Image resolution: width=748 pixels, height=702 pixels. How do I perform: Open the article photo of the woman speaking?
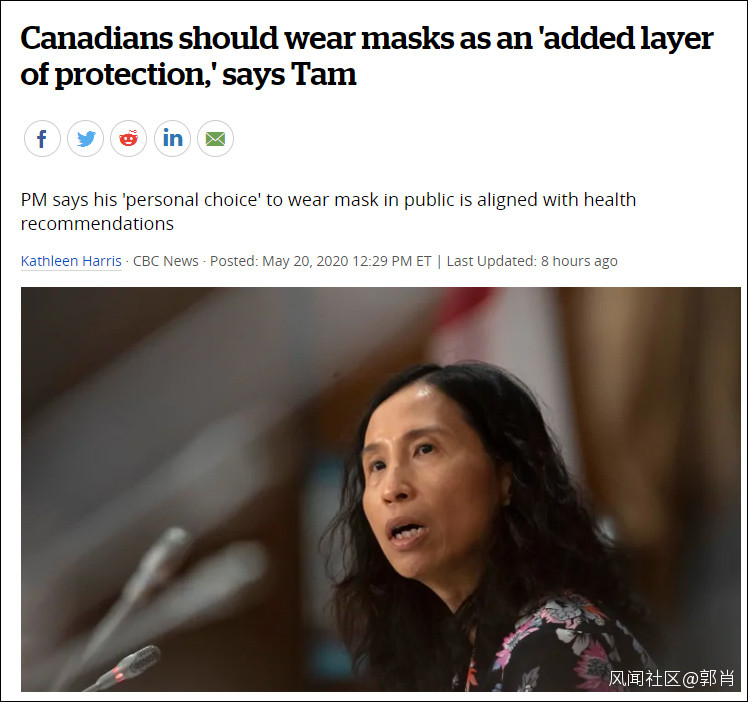[381, 489]
